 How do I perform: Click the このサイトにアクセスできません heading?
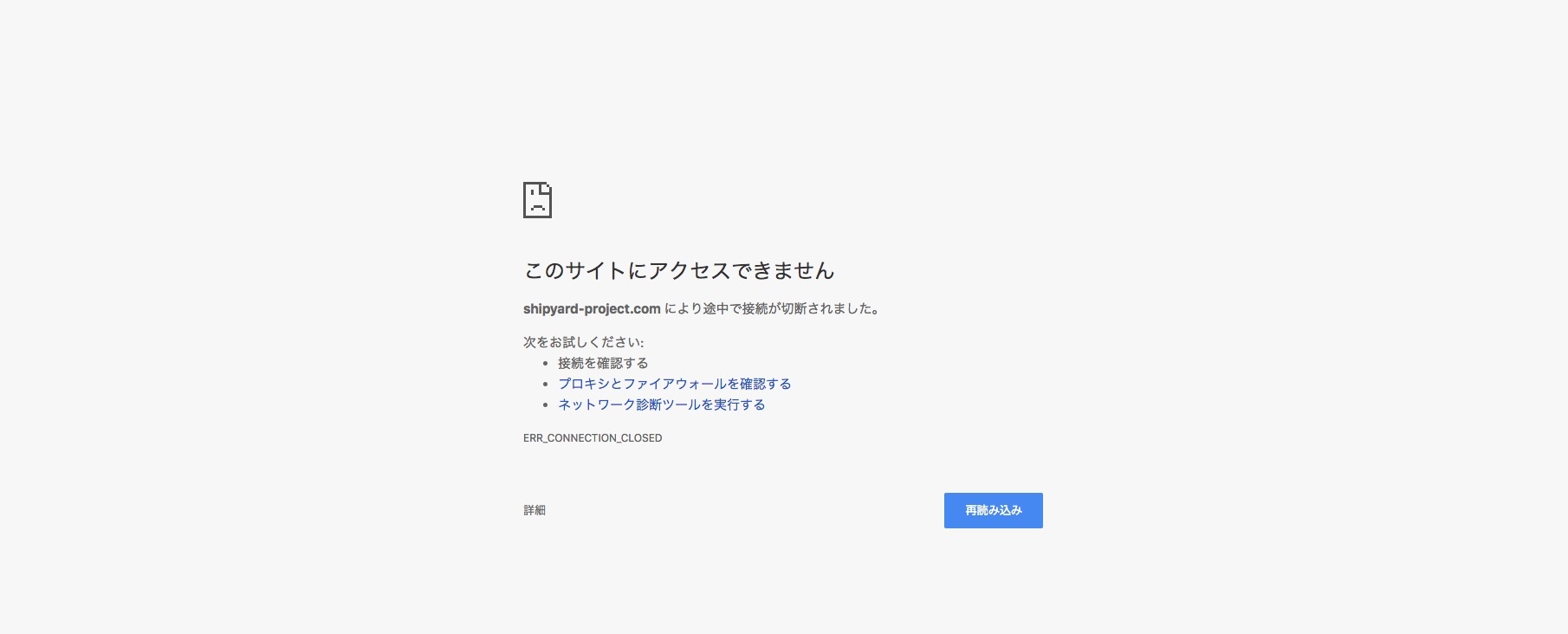pos(678,271)
